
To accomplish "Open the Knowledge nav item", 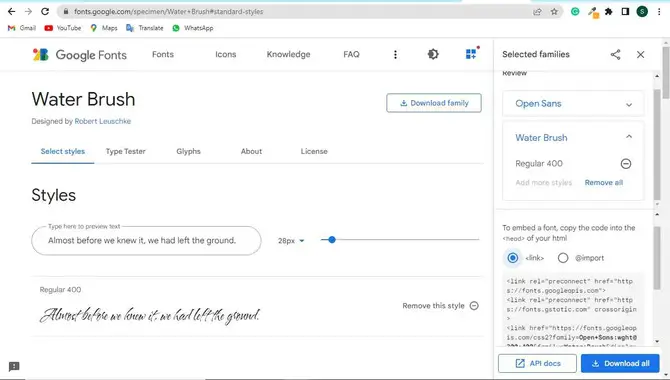I will pyautogui.click(x=288, y=54).
